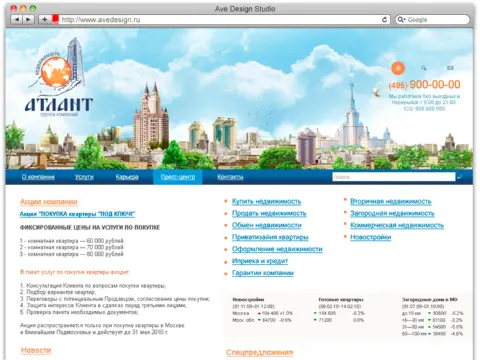
Task: Click the ФИКСИРОВАННЫЕ ЦЕНЫ НА УСЛУГИ heading
Action: point(90,228)
